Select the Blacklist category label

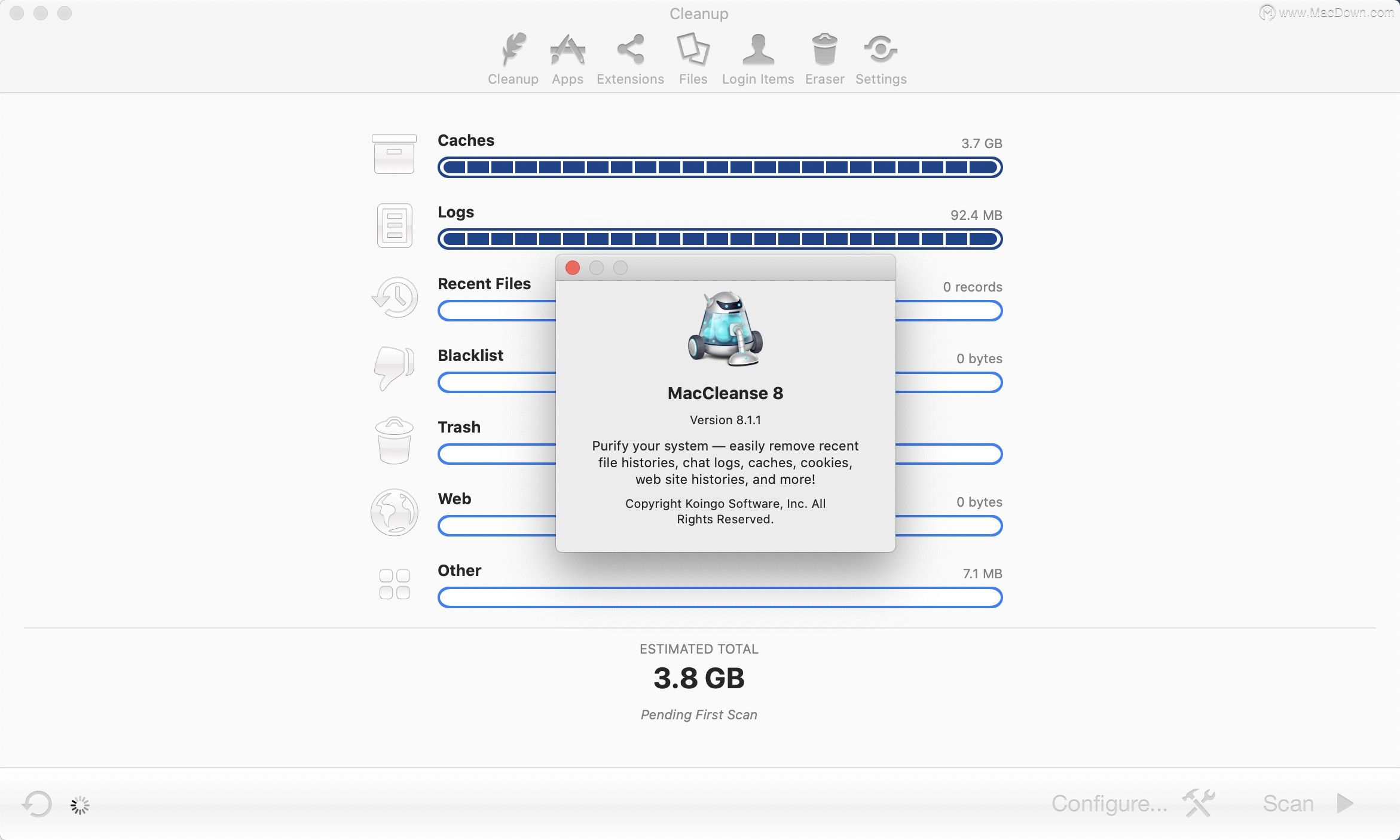coord(470,355)
